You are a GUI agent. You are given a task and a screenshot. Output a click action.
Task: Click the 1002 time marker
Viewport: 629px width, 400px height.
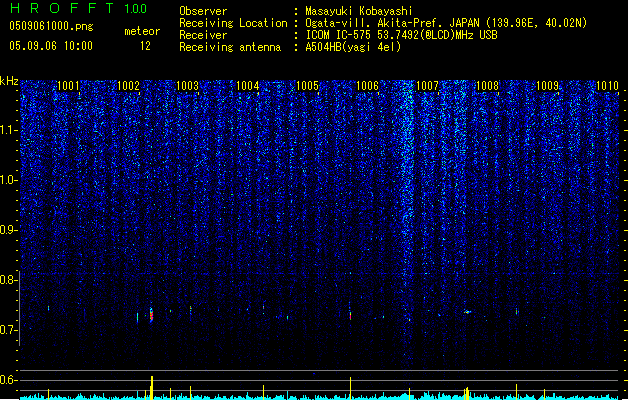tap(128, 85)
